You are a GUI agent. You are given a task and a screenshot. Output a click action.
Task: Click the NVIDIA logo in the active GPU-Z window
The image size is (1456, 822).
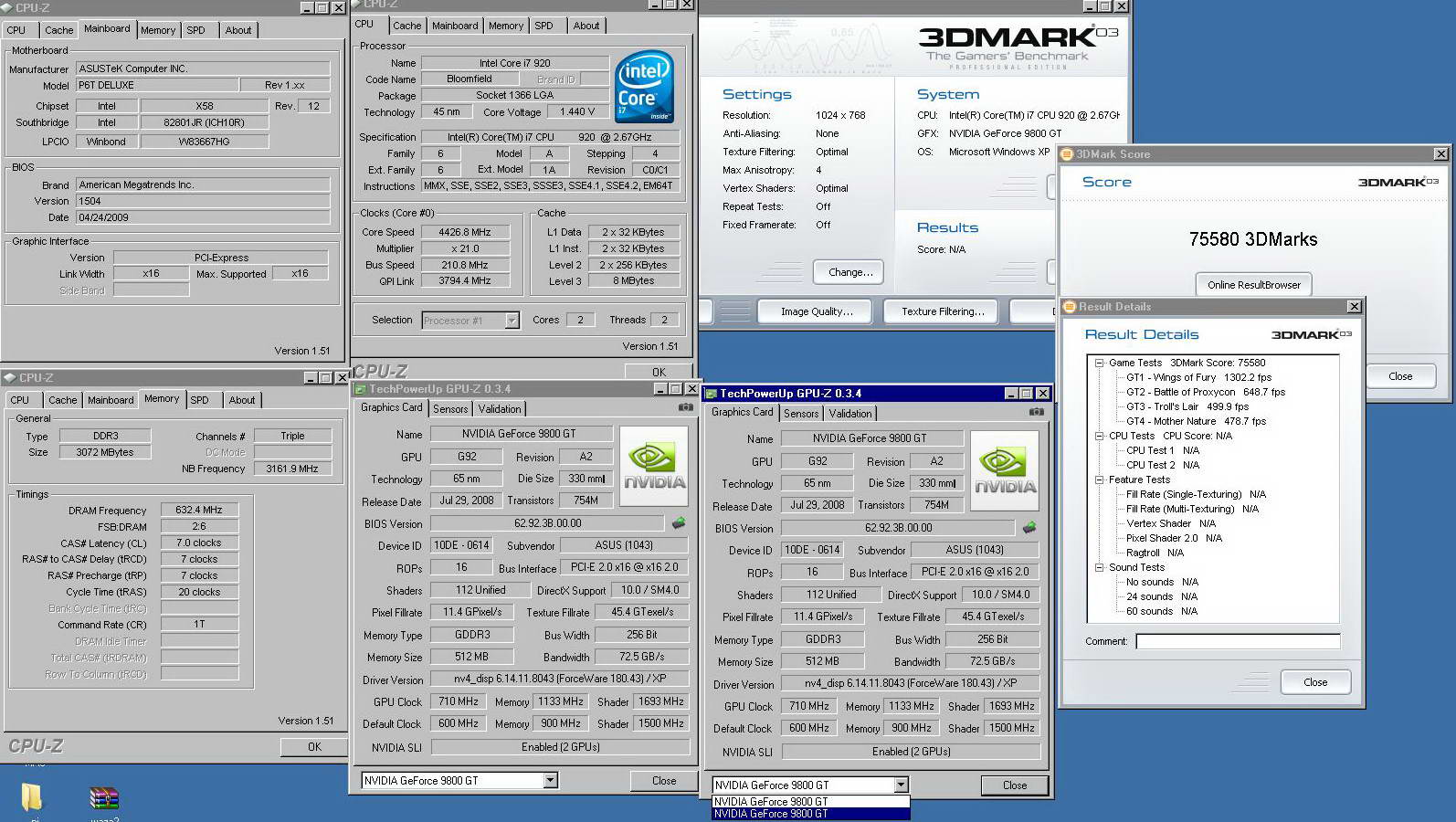click(1005, 470)
